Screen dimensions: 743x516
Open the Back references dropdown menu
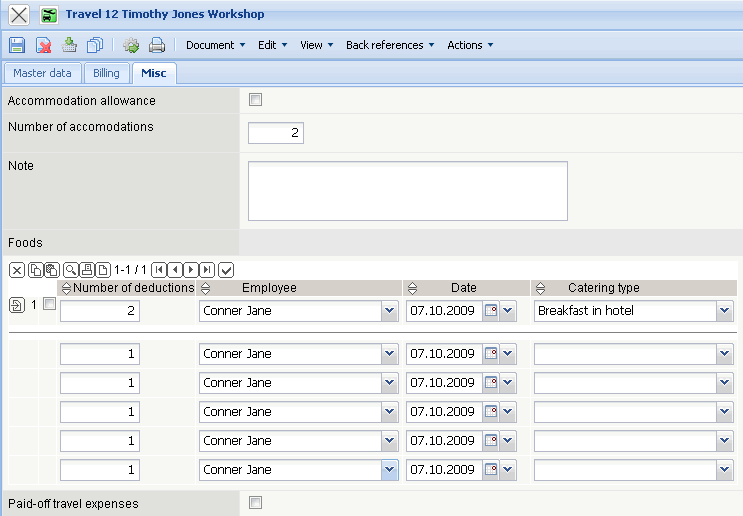390,45
